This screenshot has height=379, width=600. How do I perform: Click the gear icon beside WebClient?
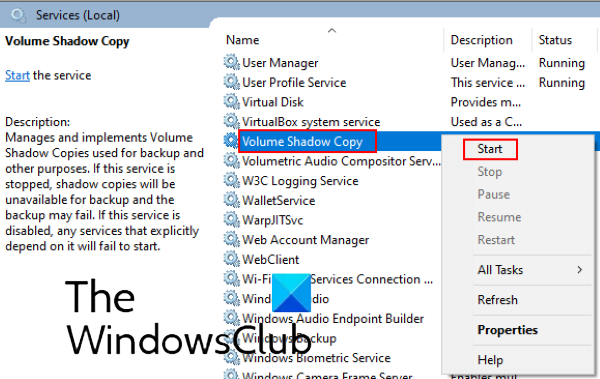pyautogui.click(x=232, y=259)
